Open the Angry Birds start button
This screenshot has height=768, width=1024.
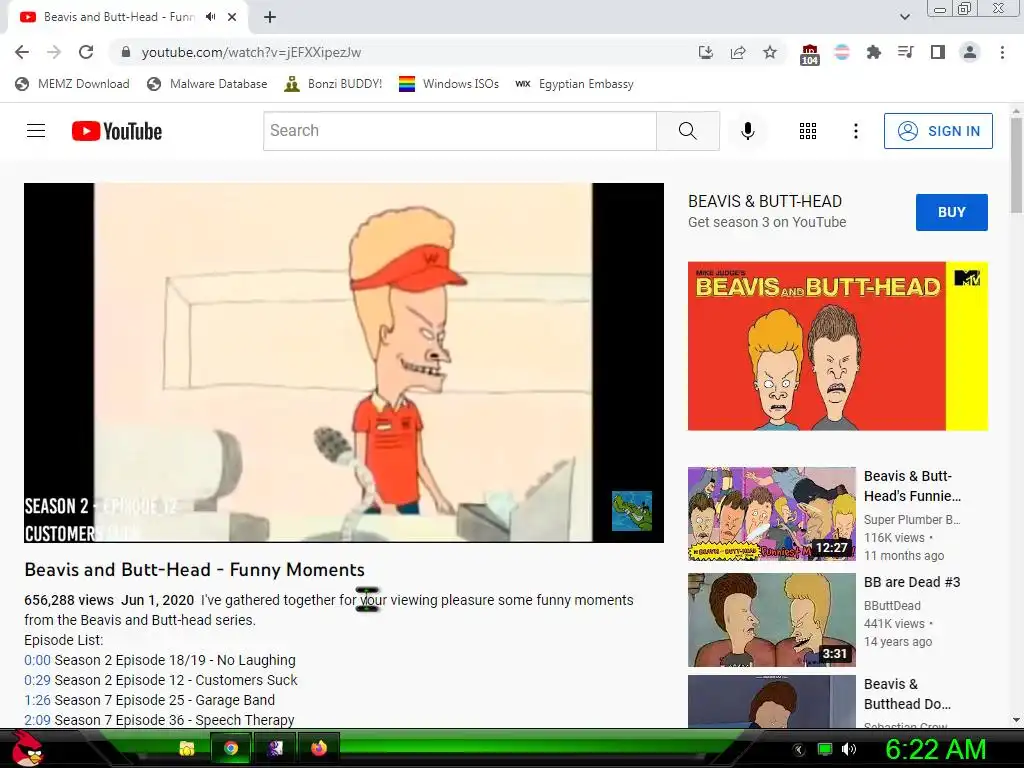(x=27, y=748)
